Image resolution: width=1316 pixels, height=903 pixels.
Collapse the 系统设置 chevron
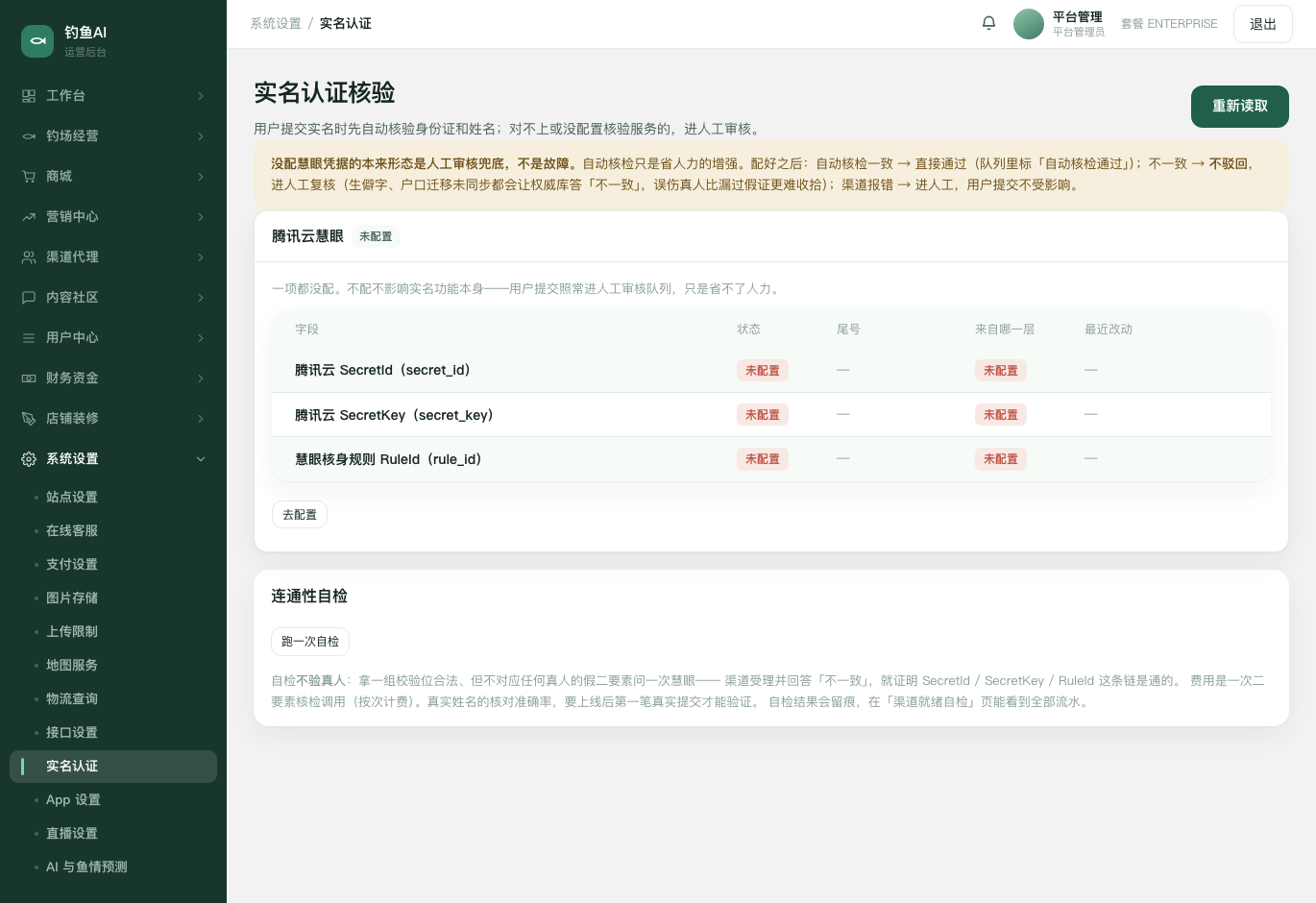(x=201, y=459)
